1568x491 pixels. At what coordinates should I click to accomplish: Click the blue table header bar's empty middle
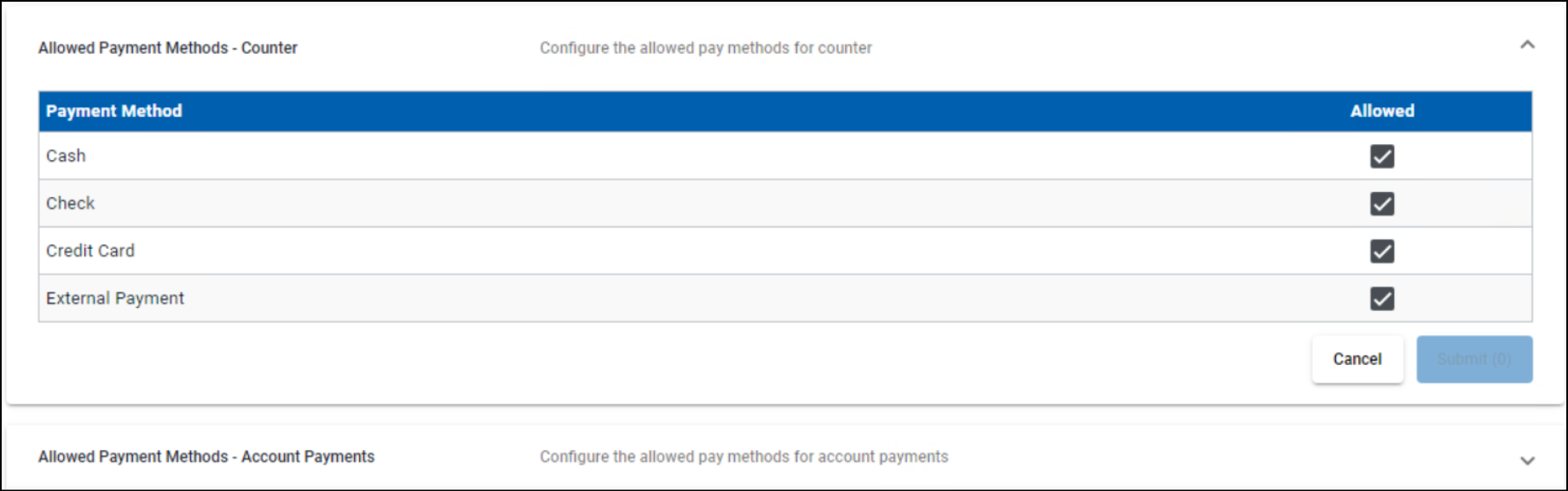[767, 112]
